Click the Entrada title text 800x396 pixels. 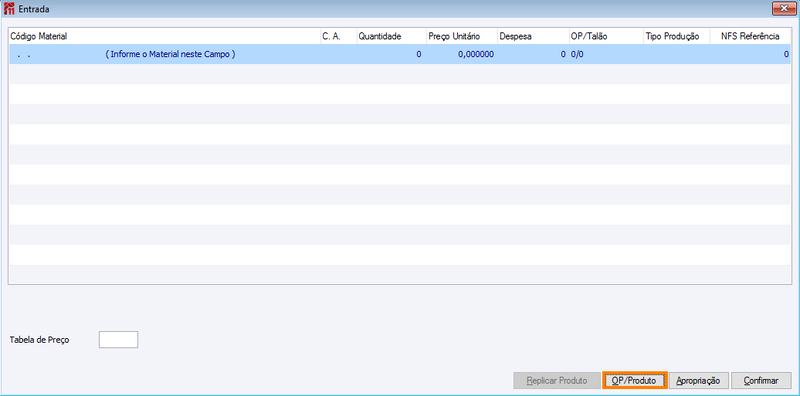click(x=34, y=9)
